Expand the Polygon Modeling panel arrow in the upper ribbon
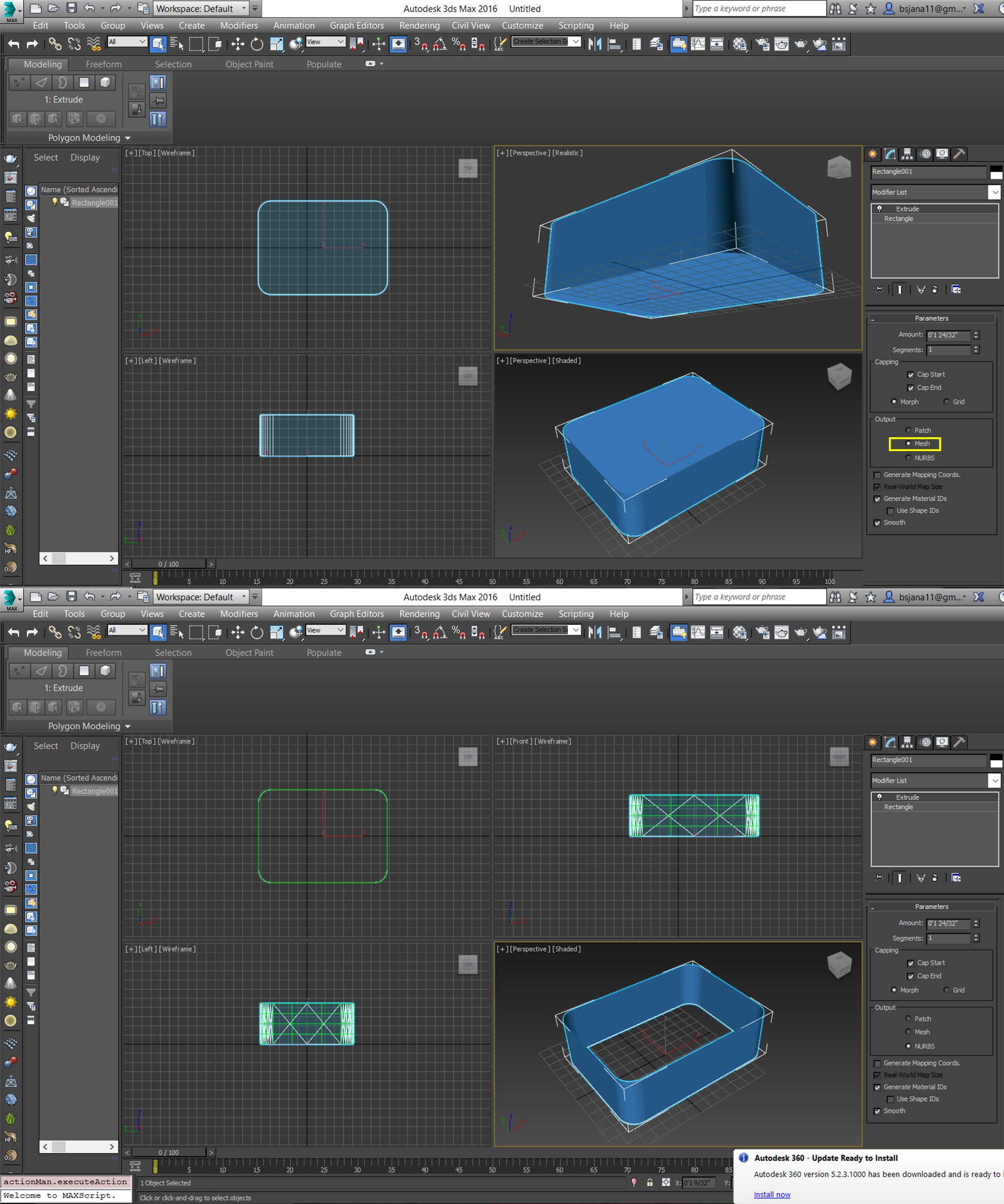 (128, 138)
